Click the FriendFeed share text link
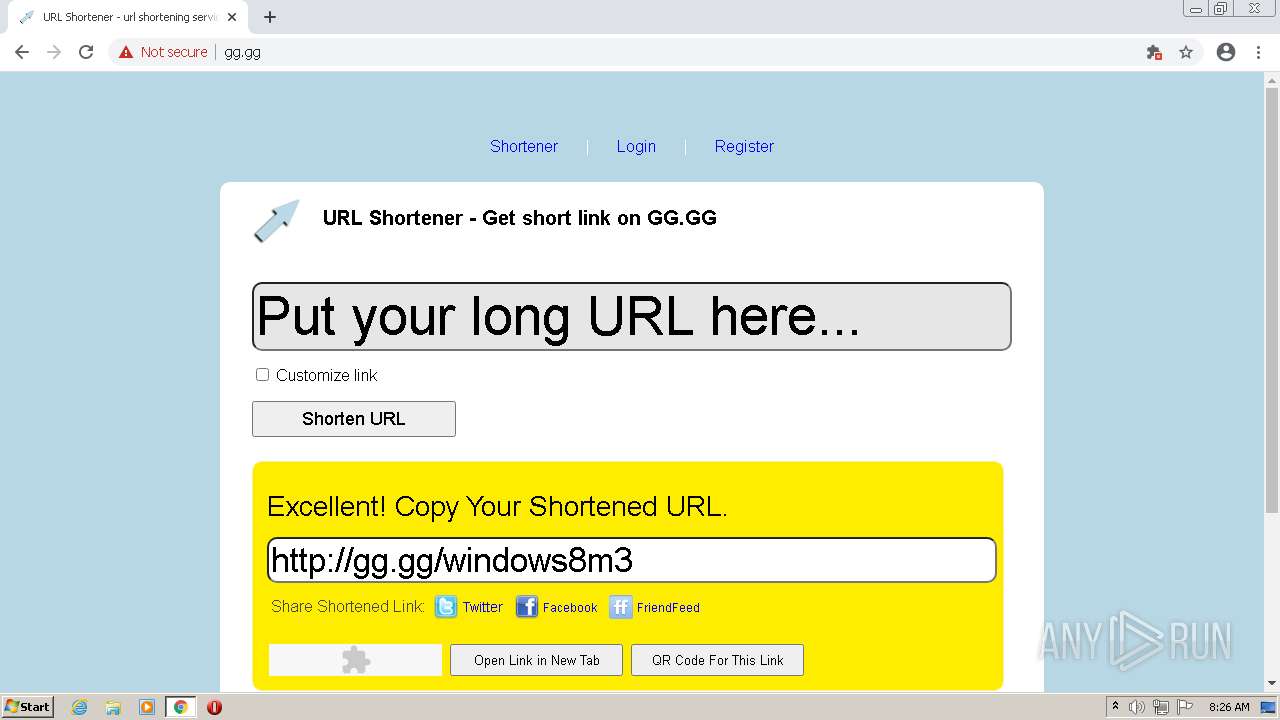This screenshot has height=720, width=1280. (x=668, y=607)
